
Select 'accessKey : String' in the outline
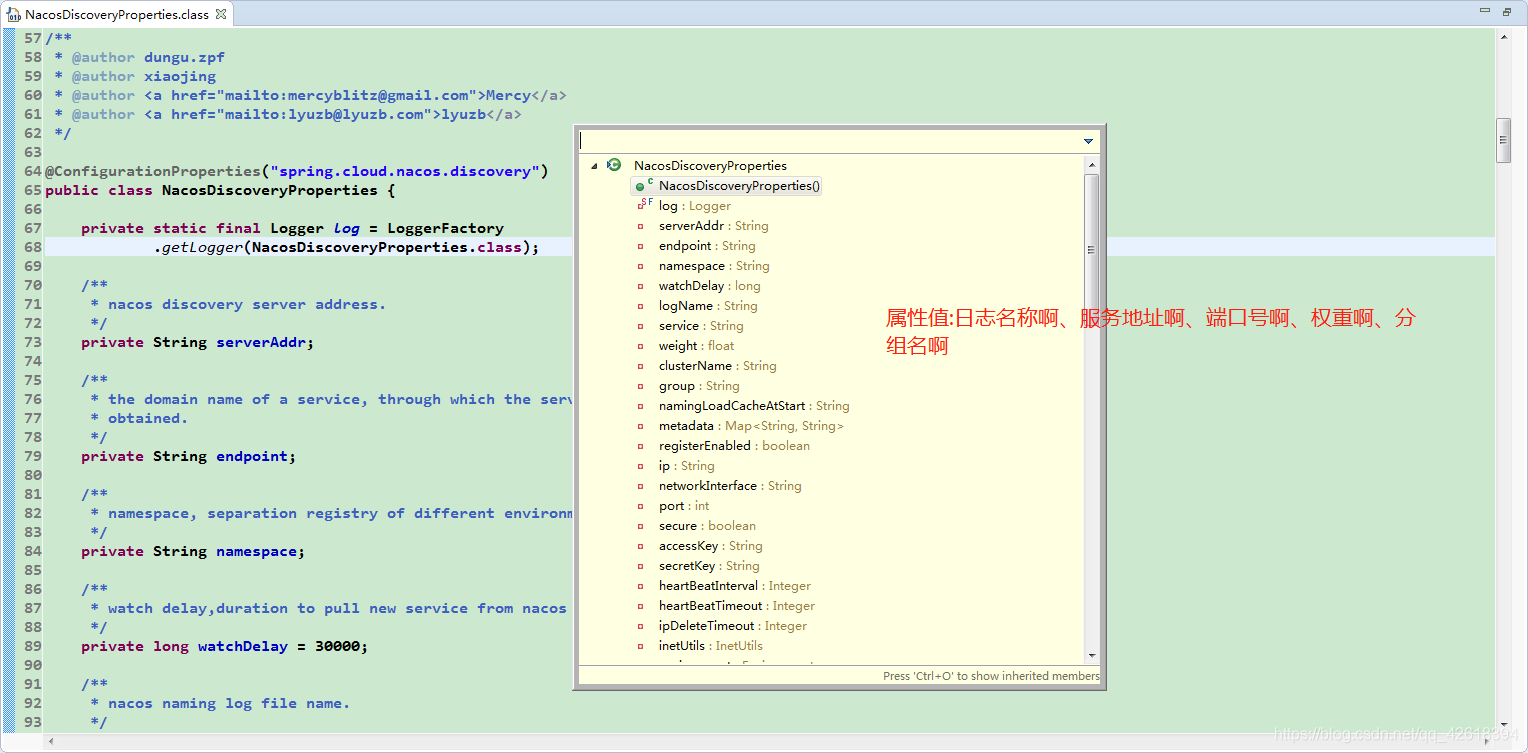click(x=710, y=546)
